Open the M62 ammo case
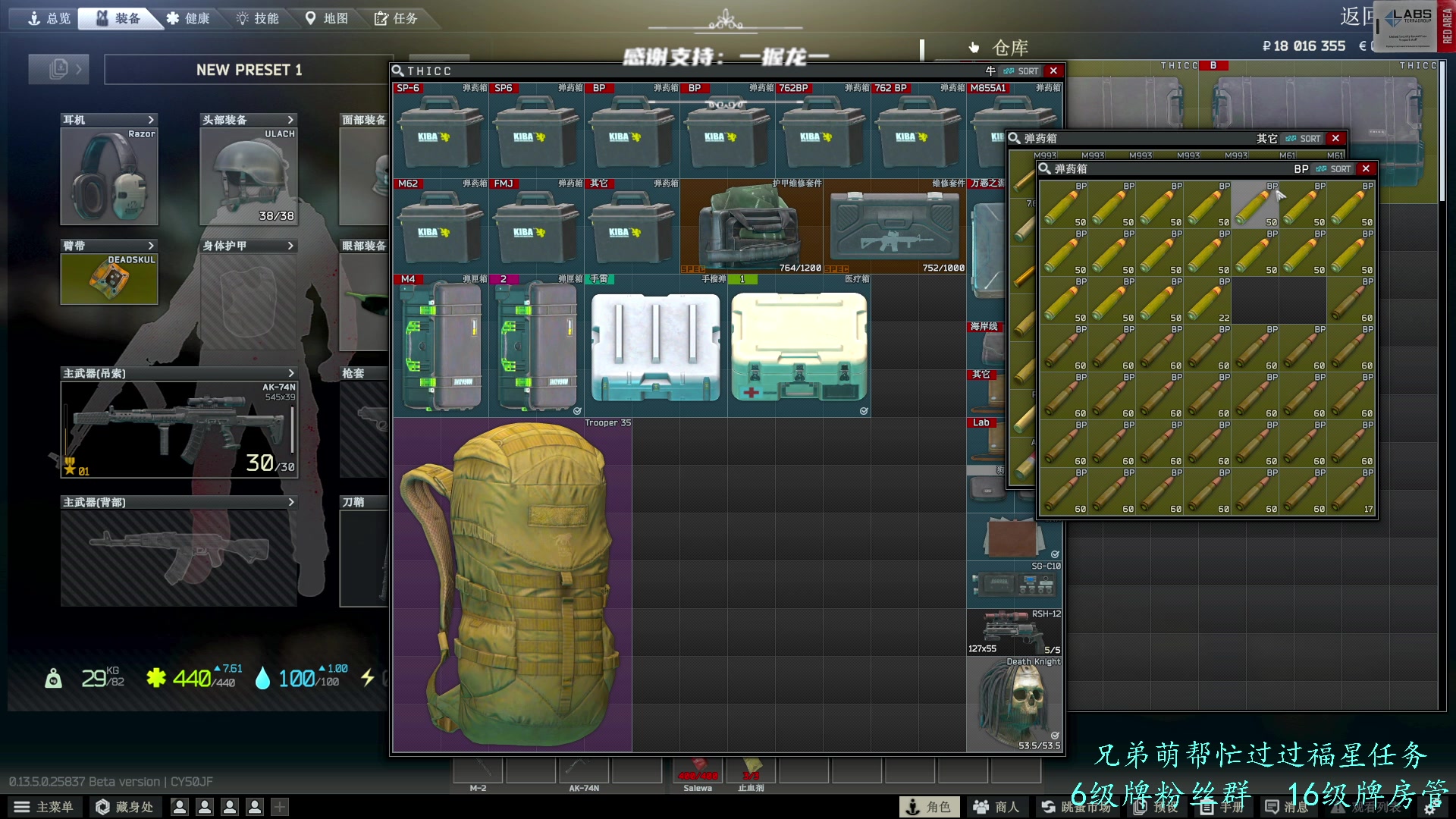The height and width of the screenshot is (819, 1456). (441, 226)
